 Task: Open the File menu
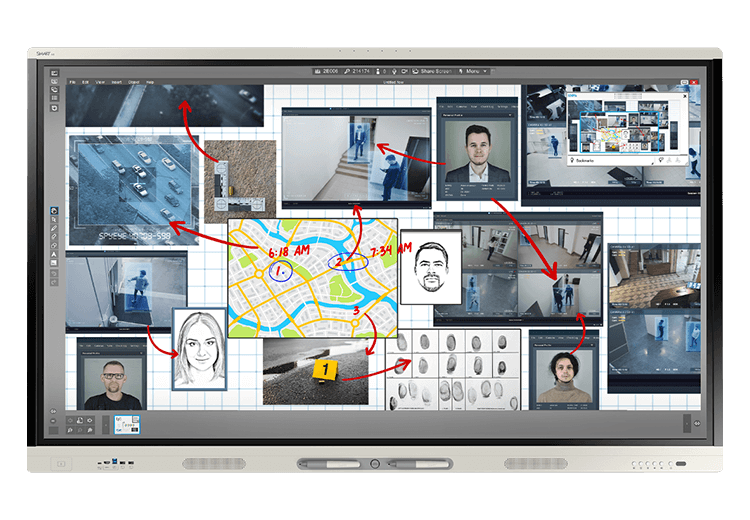[71, 81]
